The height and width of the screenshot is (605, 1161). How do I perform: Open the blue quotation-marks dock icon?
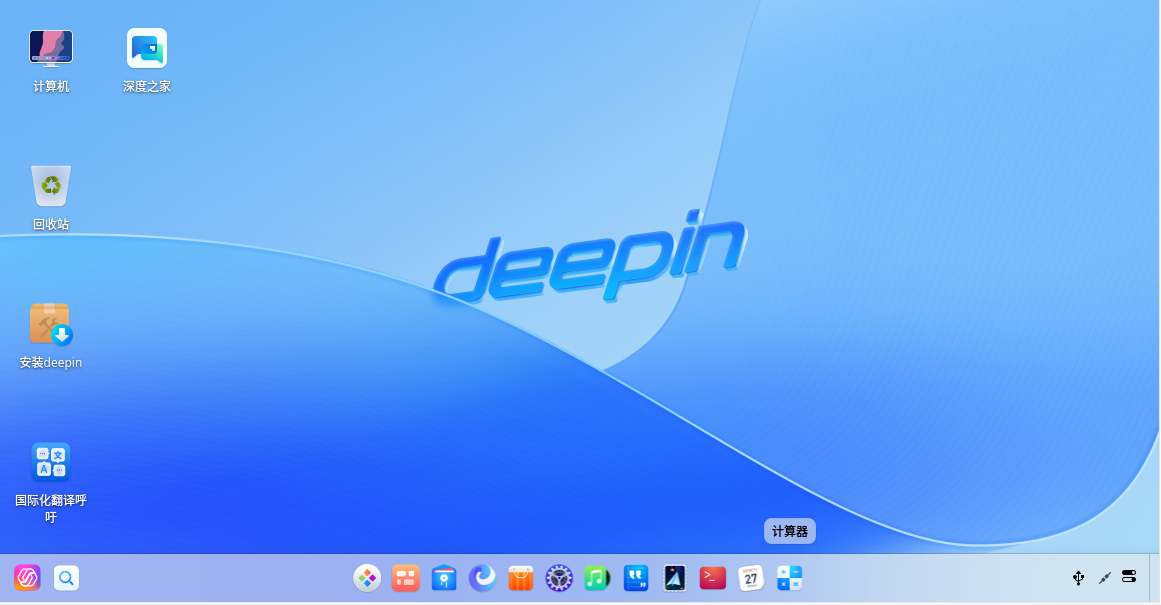[x=636, y=578]
